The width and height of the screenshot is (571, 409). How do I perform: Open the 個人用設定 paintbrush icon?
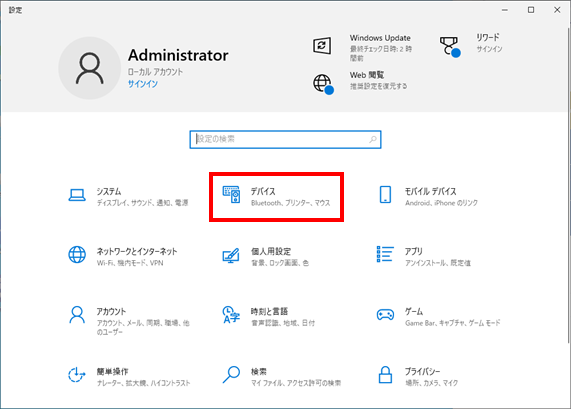tap(231, 255)
